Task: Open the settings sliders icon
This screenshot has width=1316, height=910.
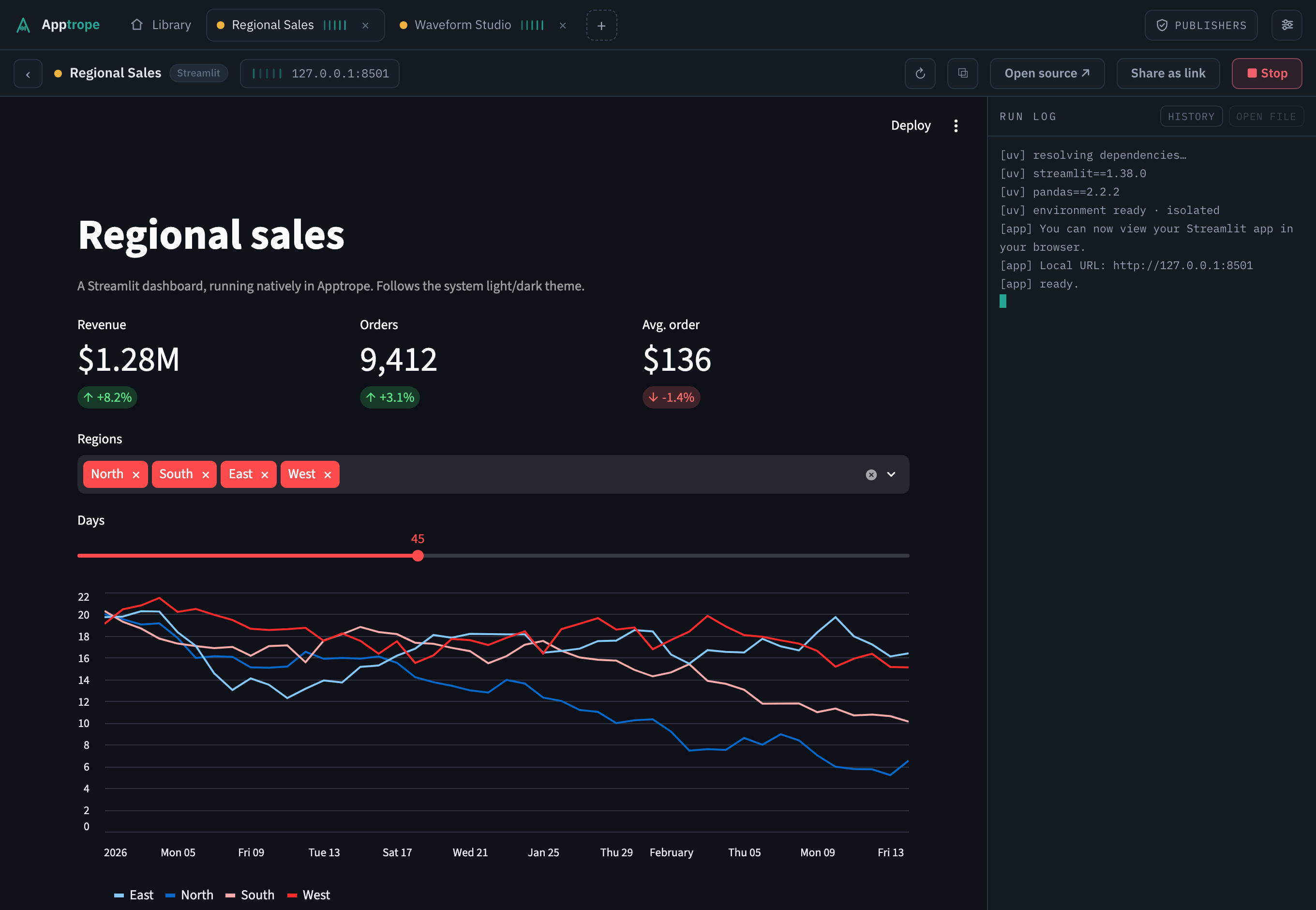Action: (1286, 25)
